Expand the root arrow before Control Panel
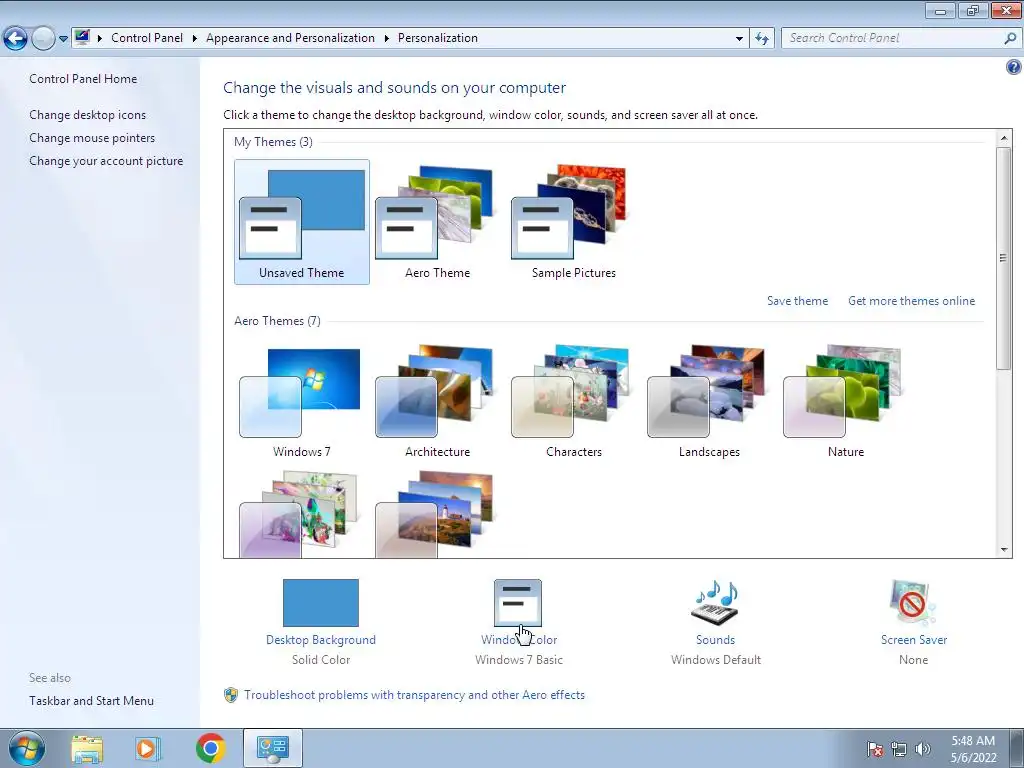The height and width of the screenshot is (768, 1024). coord(100,38)
